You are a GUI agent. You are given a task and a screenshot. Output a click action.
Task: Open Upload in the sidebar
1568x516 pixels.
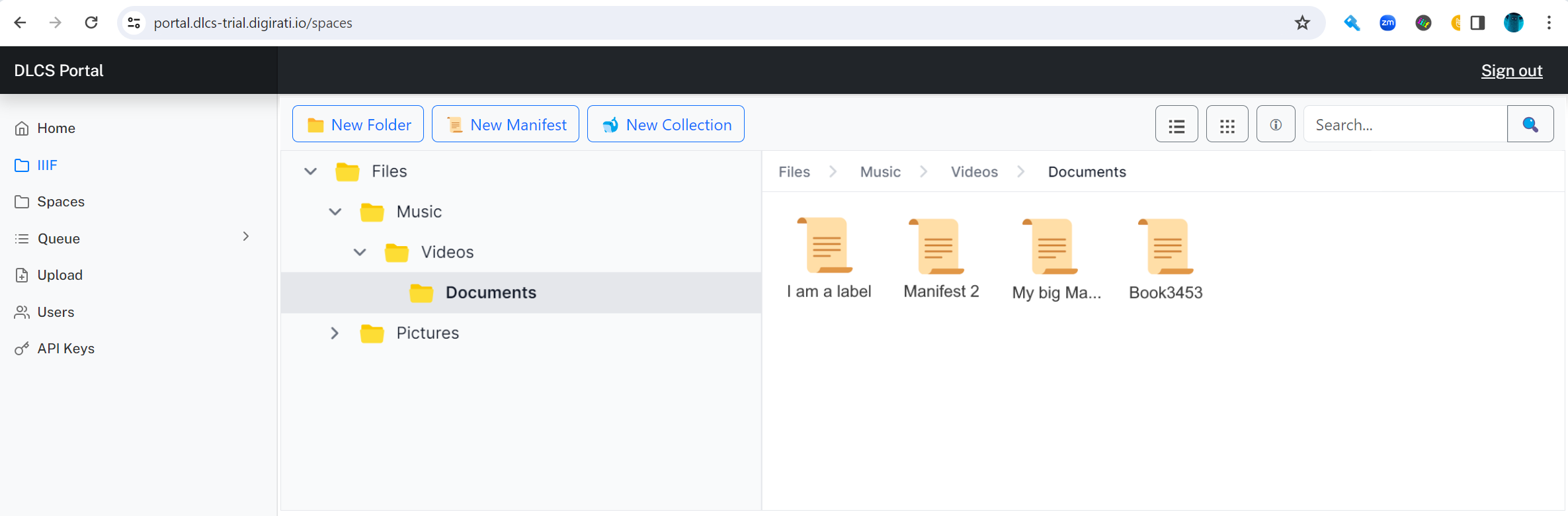(49, 275)
